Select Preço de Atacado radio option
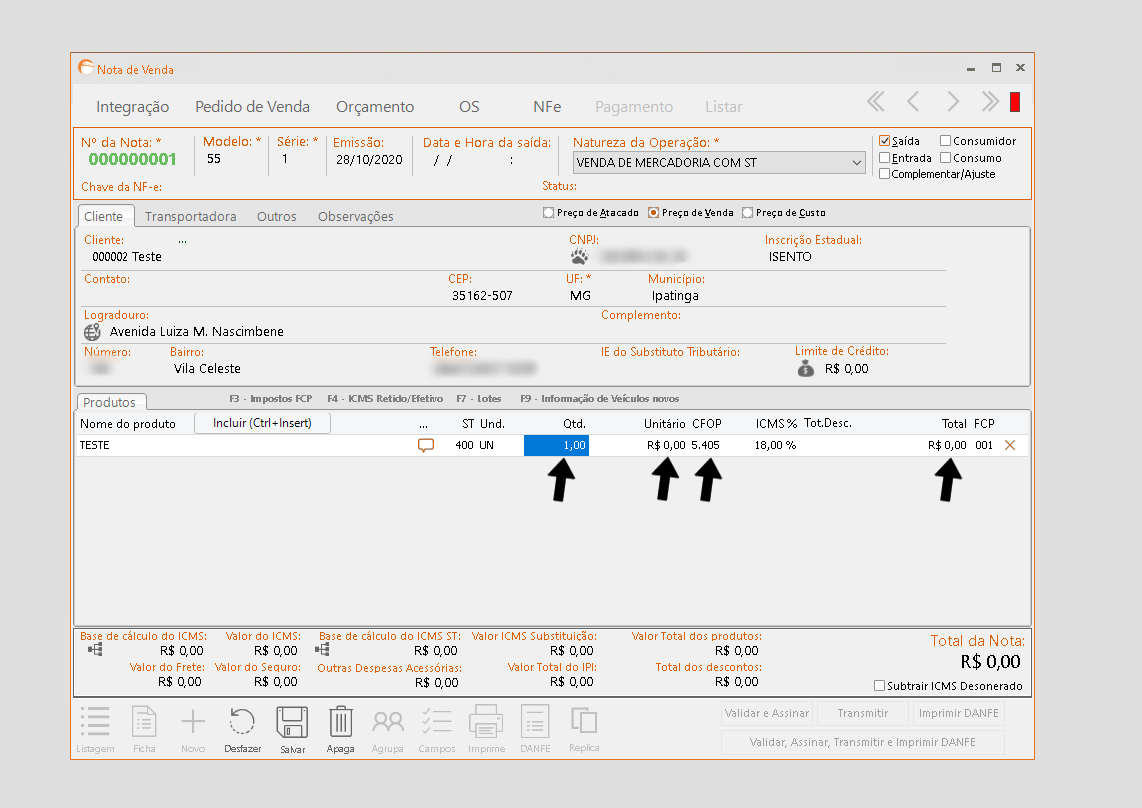Image resolution: width=1142 pixels, height=808 pixels. [x=548, y=213]
